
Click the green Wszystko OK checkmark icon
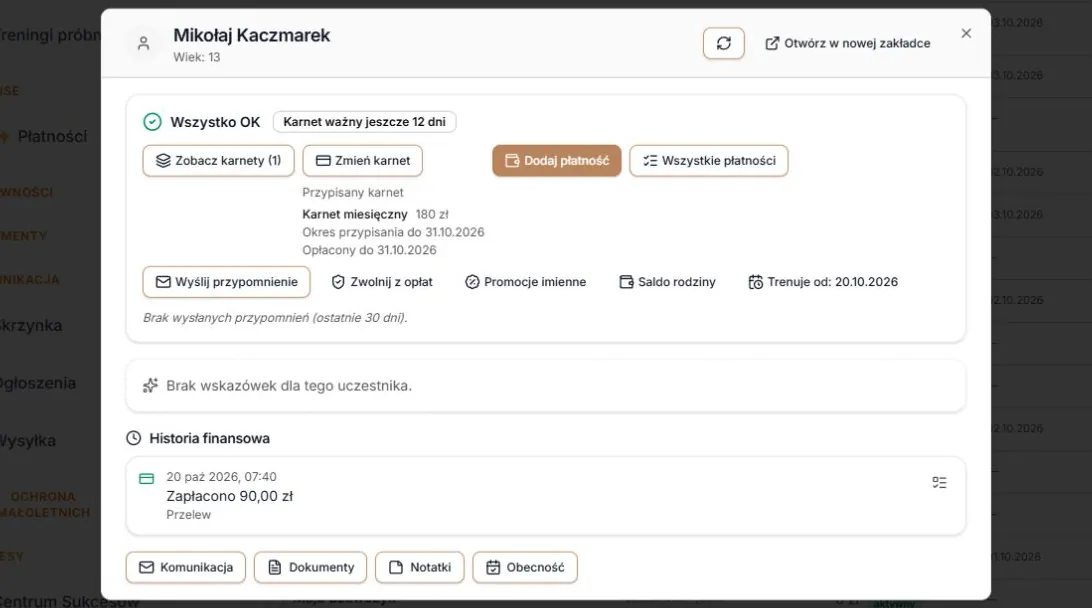click(152, 122)
